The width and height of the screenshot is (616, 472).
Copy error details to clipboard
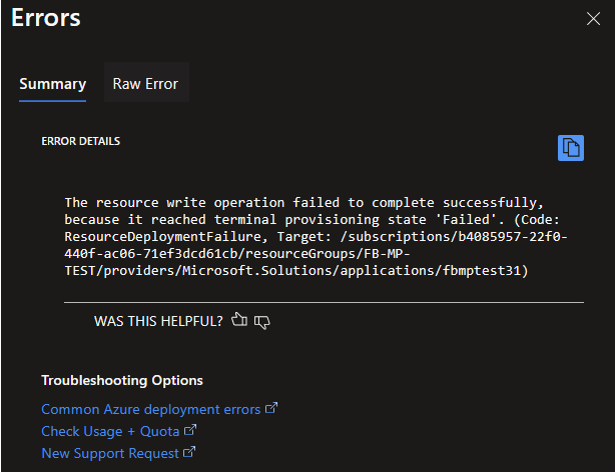[x=570, y=147]
